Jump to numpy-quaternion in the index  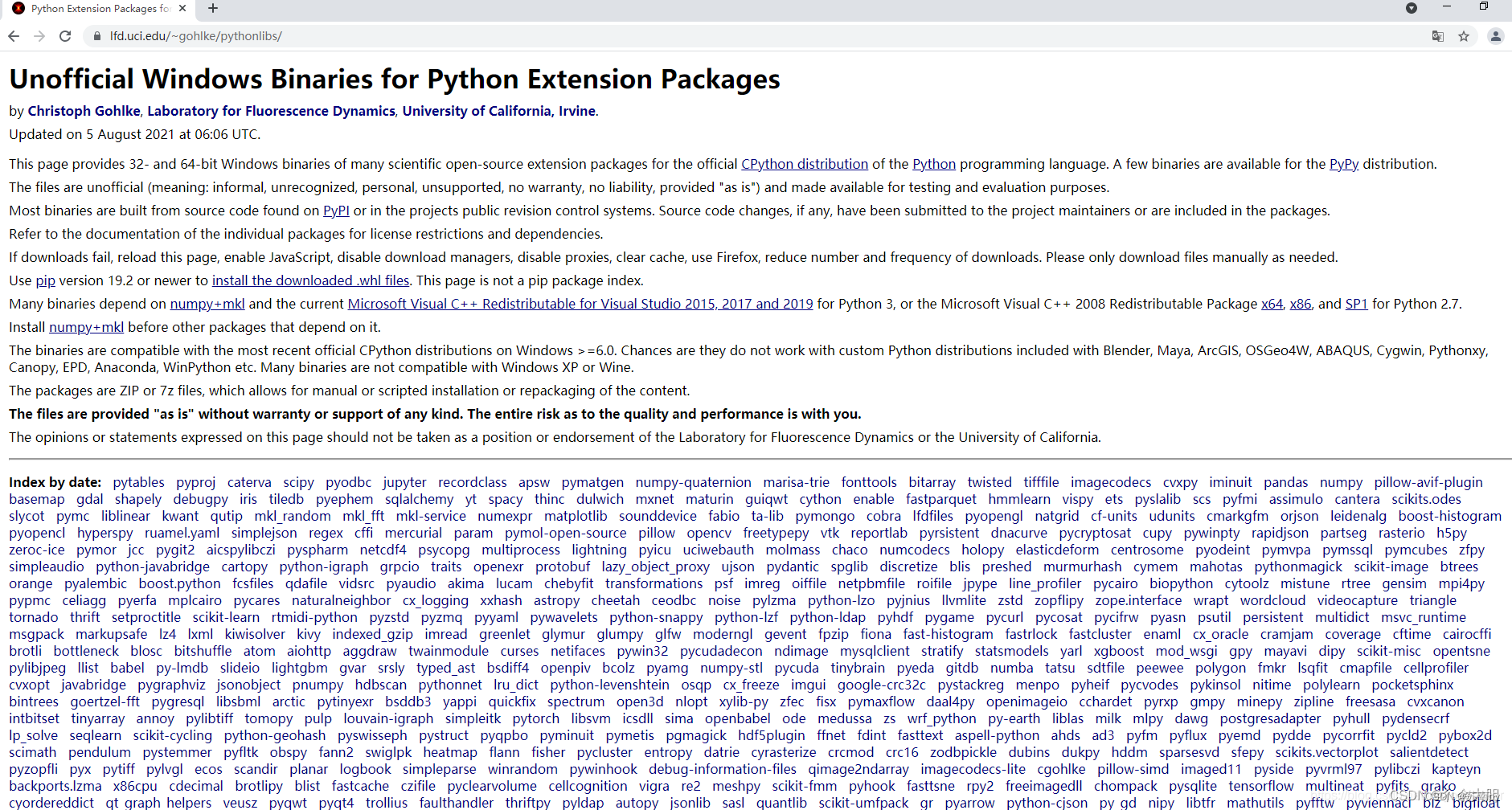tap(693, 482)
